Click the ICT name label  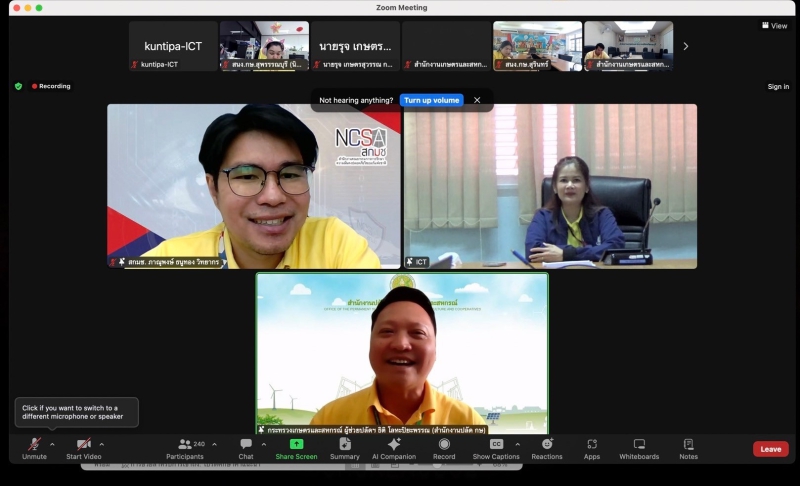click(417, 262)
